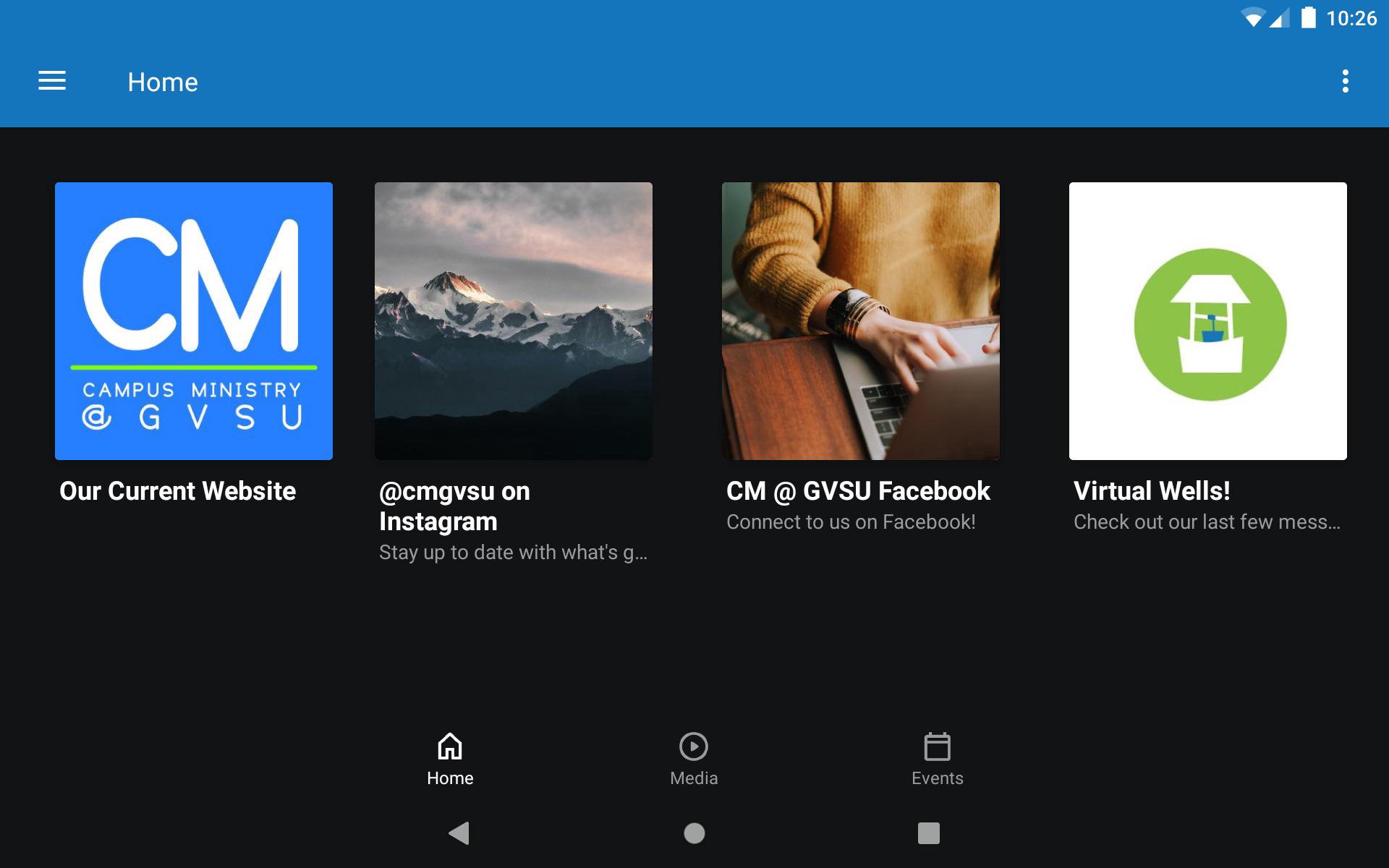Tap the Home icon in bottom navigation

[x=449, y=746]
